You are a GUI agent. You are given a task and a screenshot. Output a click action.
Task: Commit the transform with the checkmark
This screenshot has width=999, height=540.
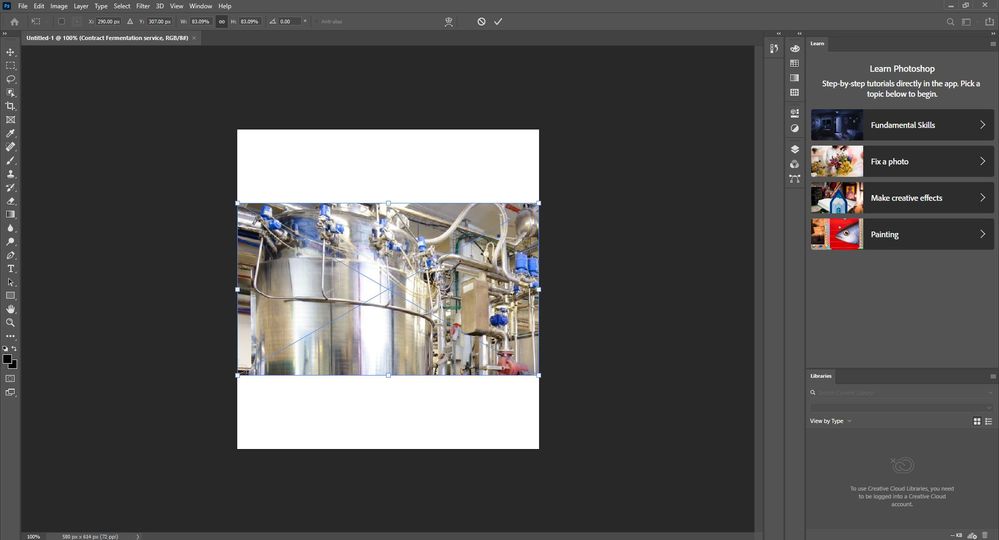[498, 21]
